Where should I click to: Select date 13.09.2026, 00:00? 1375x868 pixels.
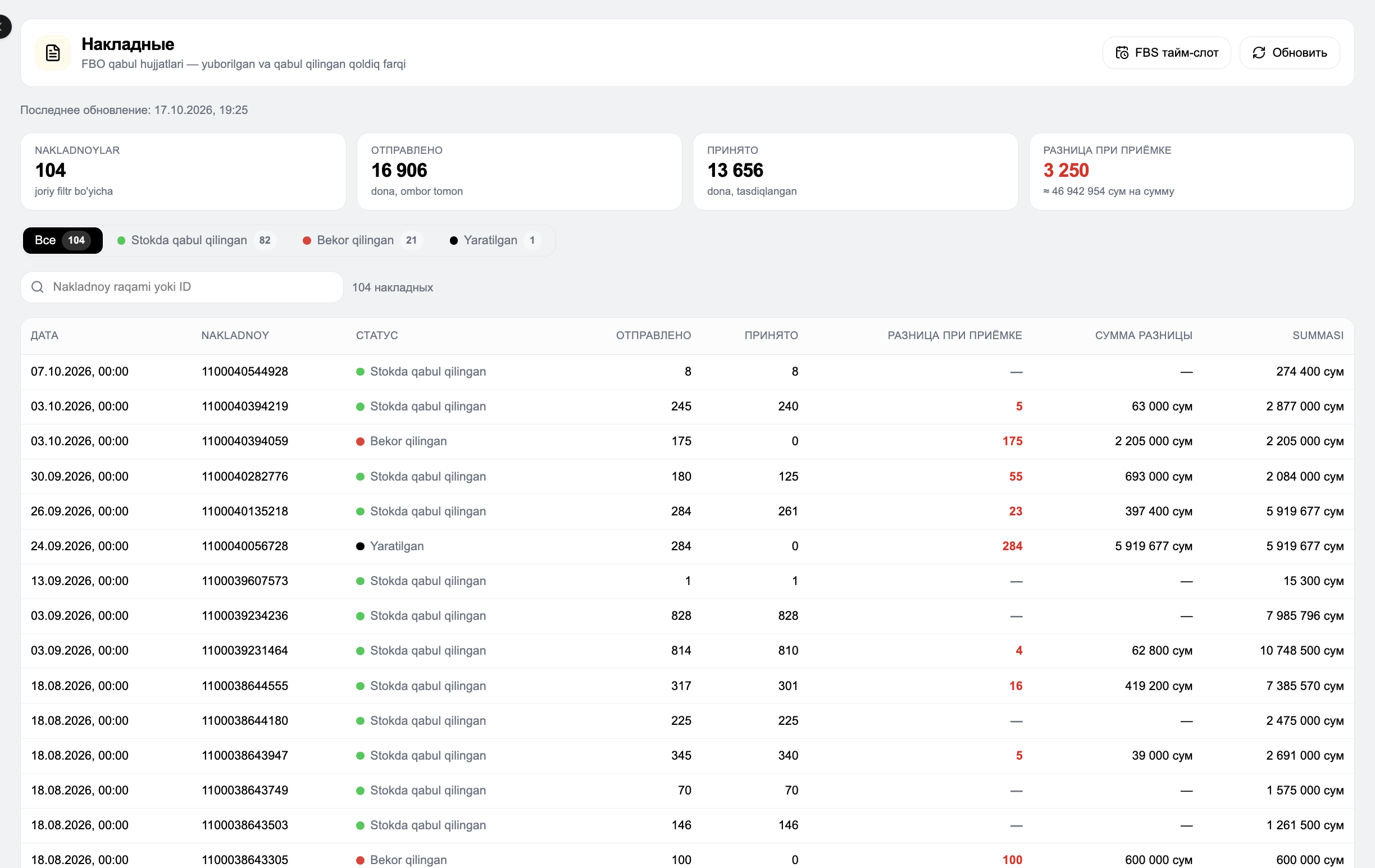tap(79, 581)
